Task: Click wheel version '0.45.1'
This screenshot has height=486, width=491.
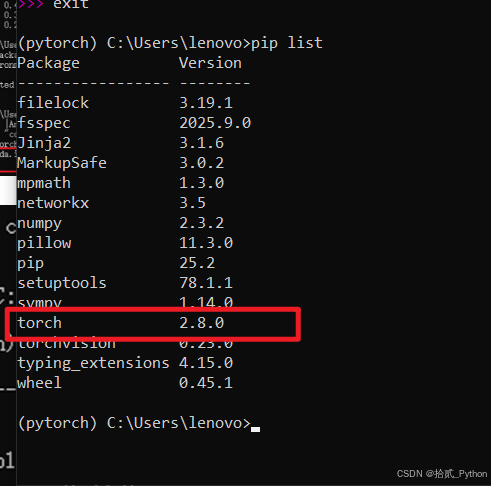Action: click(206, 383)
